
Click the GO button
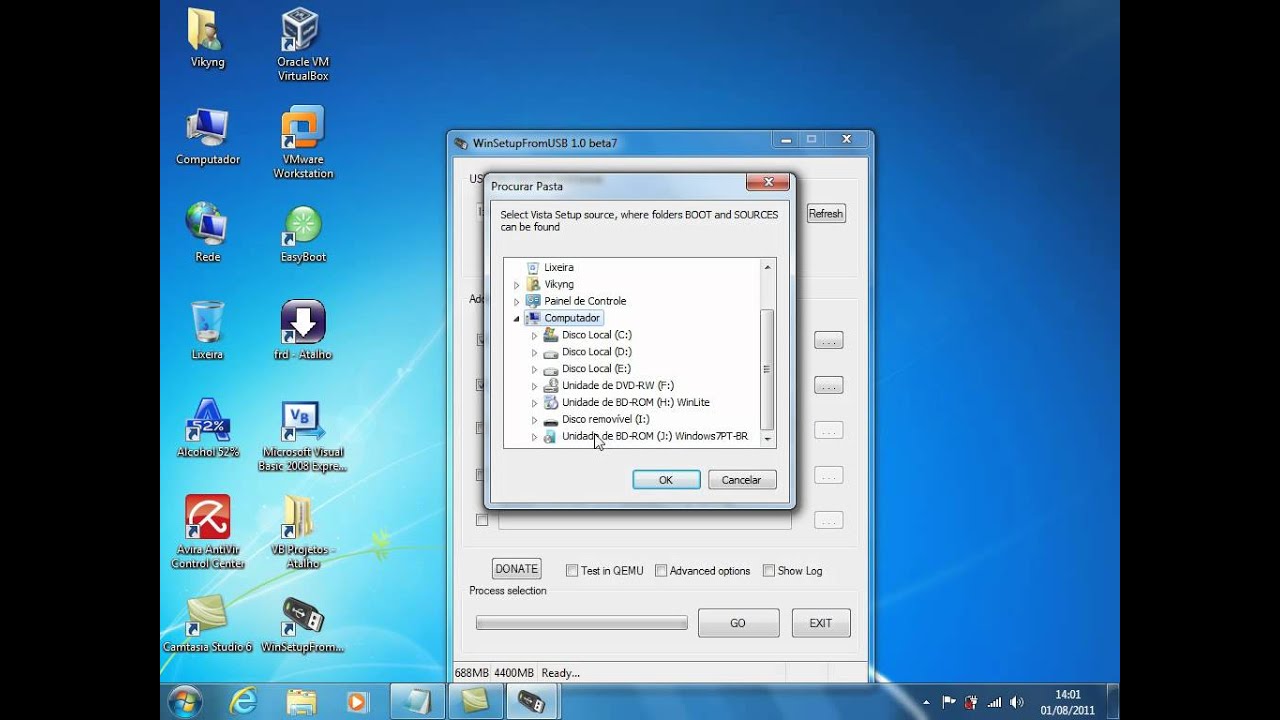[738, 623]
